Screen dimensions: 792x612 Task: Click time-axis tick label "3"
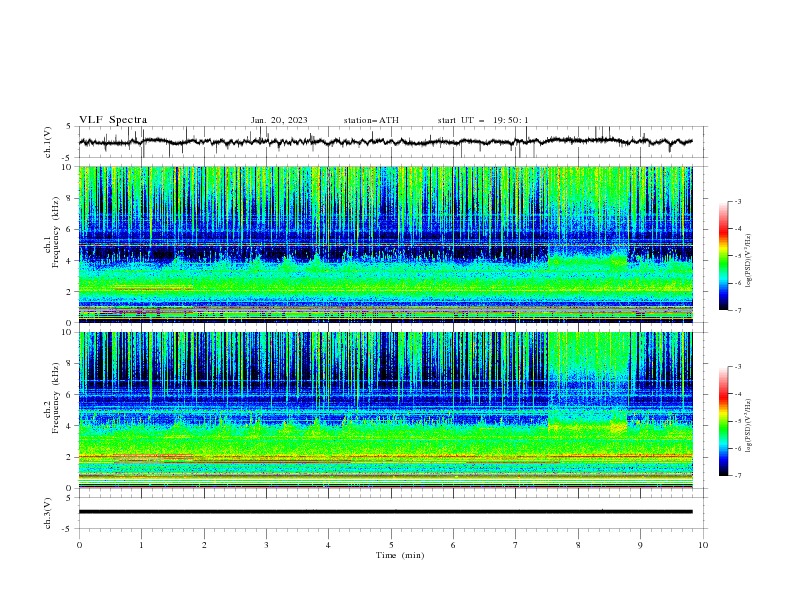coord(266,545)
